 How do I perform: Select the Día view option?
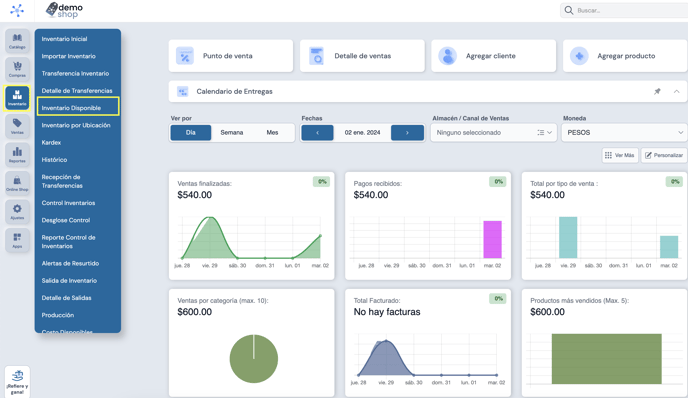pyautogui.click(x=190, y=133)
